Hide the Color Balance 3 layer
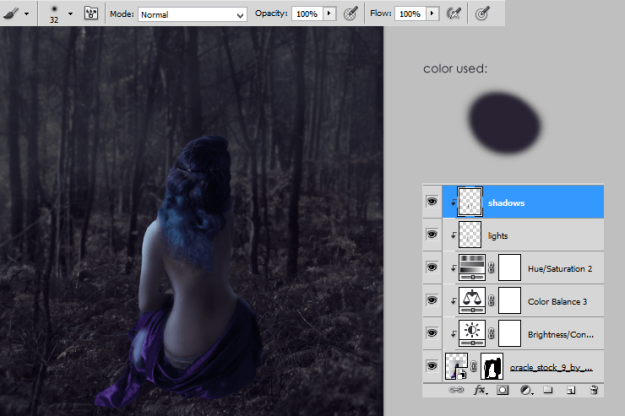The width and height of the screenshot is (625, 416). 432,300
